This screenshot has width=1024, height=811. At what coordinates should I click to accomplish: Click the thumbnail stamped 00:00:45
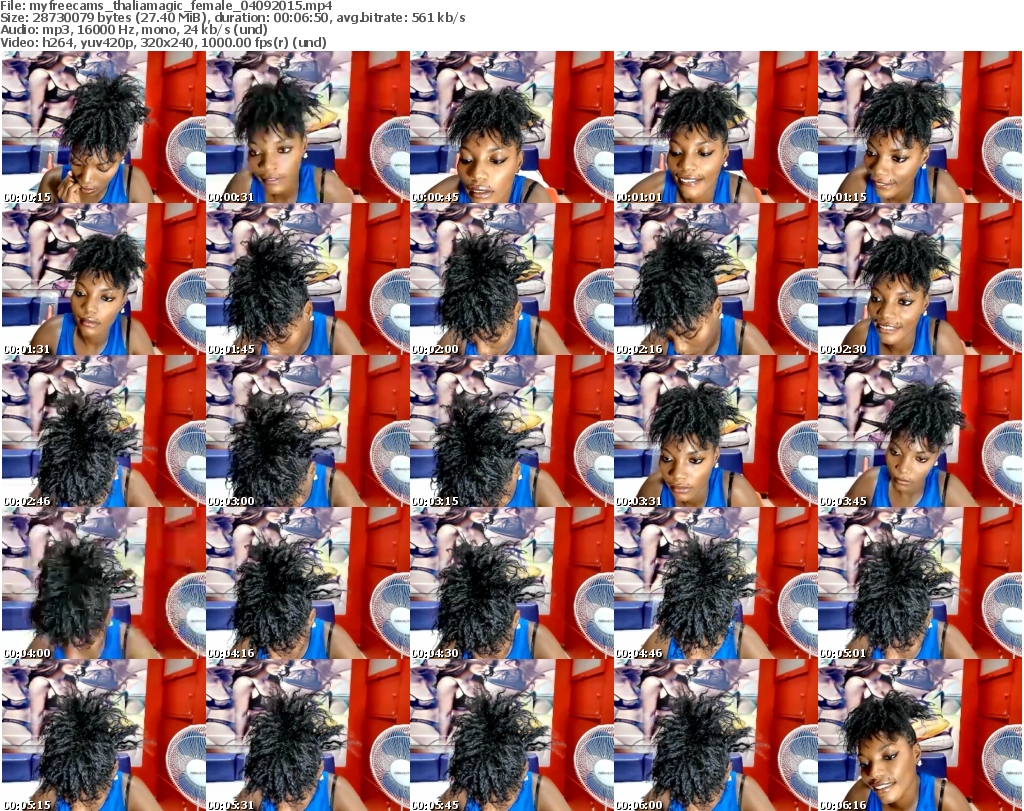click(512, 127)
